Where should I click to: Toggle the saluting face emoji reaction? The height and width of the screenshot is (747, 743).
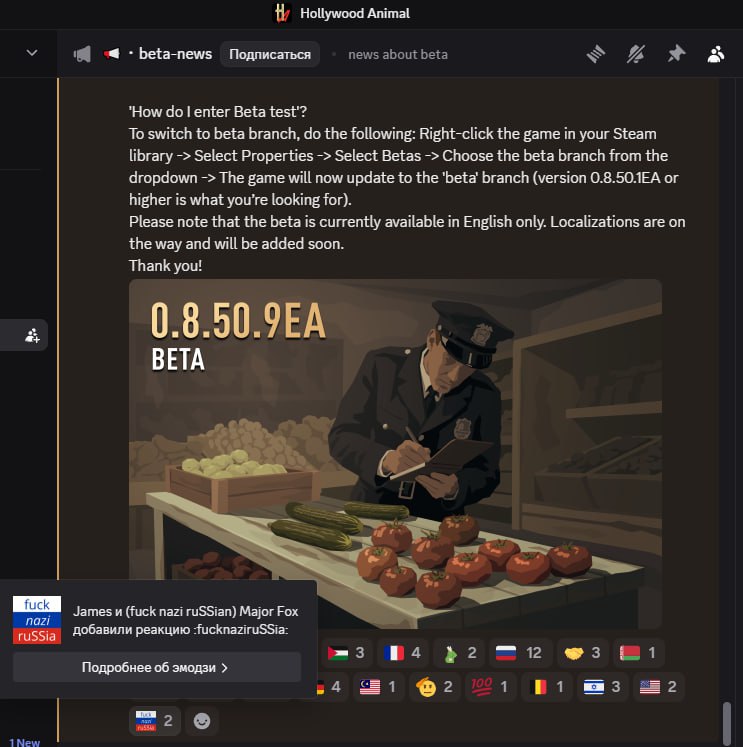434,687
